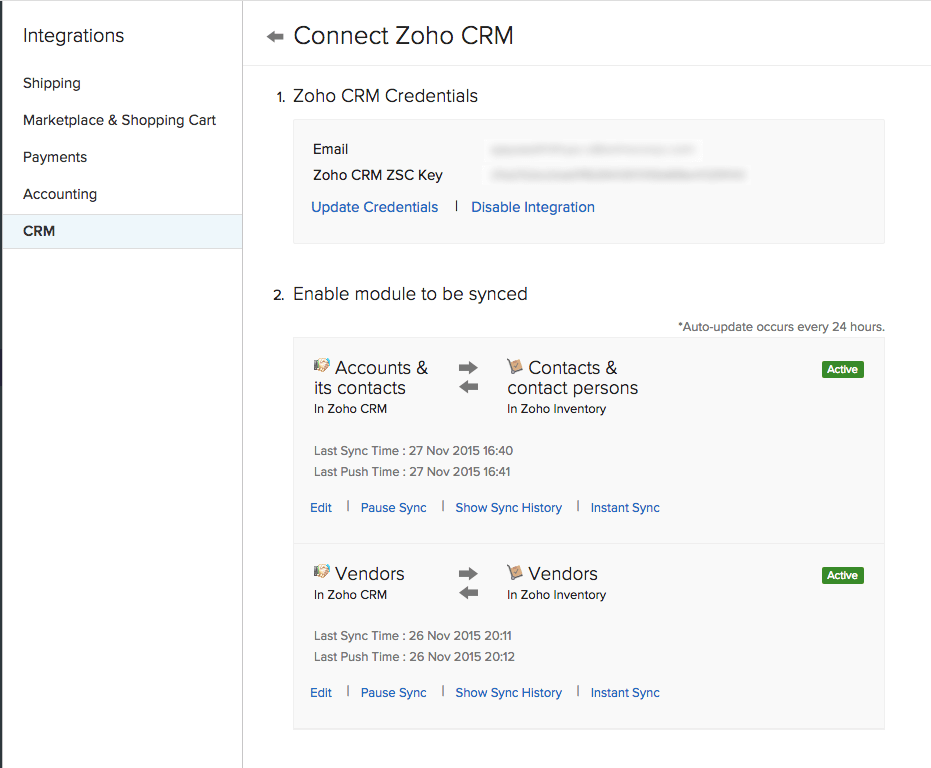Click 'Last Sync Time : 27 Nov 2015 16:40' text
Screen dimensions: 931x768
point(413,451)
